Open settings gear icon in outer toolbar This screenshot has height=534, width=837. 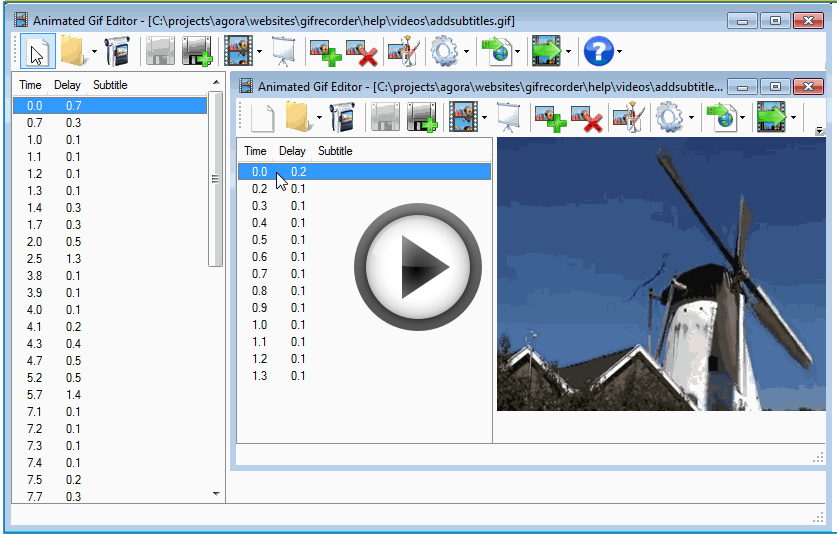444,52
